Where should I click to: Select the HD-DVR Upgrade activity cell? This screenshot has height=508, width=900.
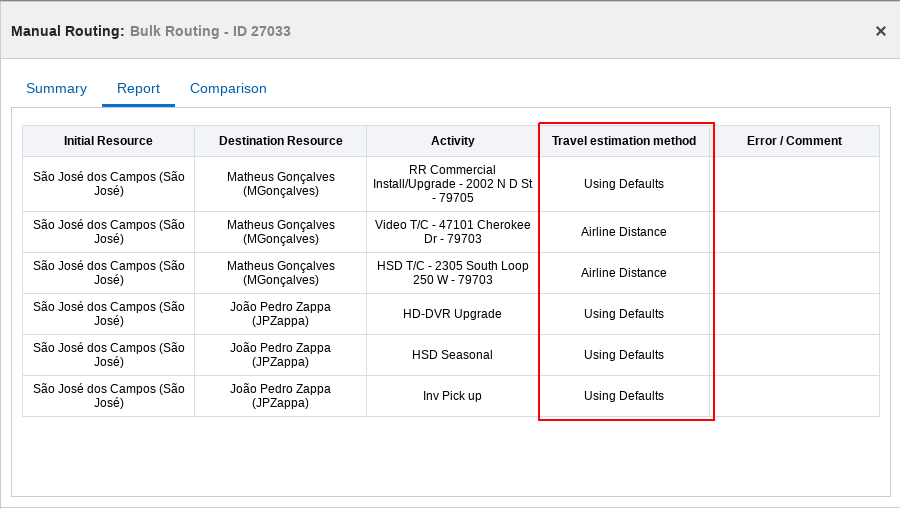click(452, 314)
